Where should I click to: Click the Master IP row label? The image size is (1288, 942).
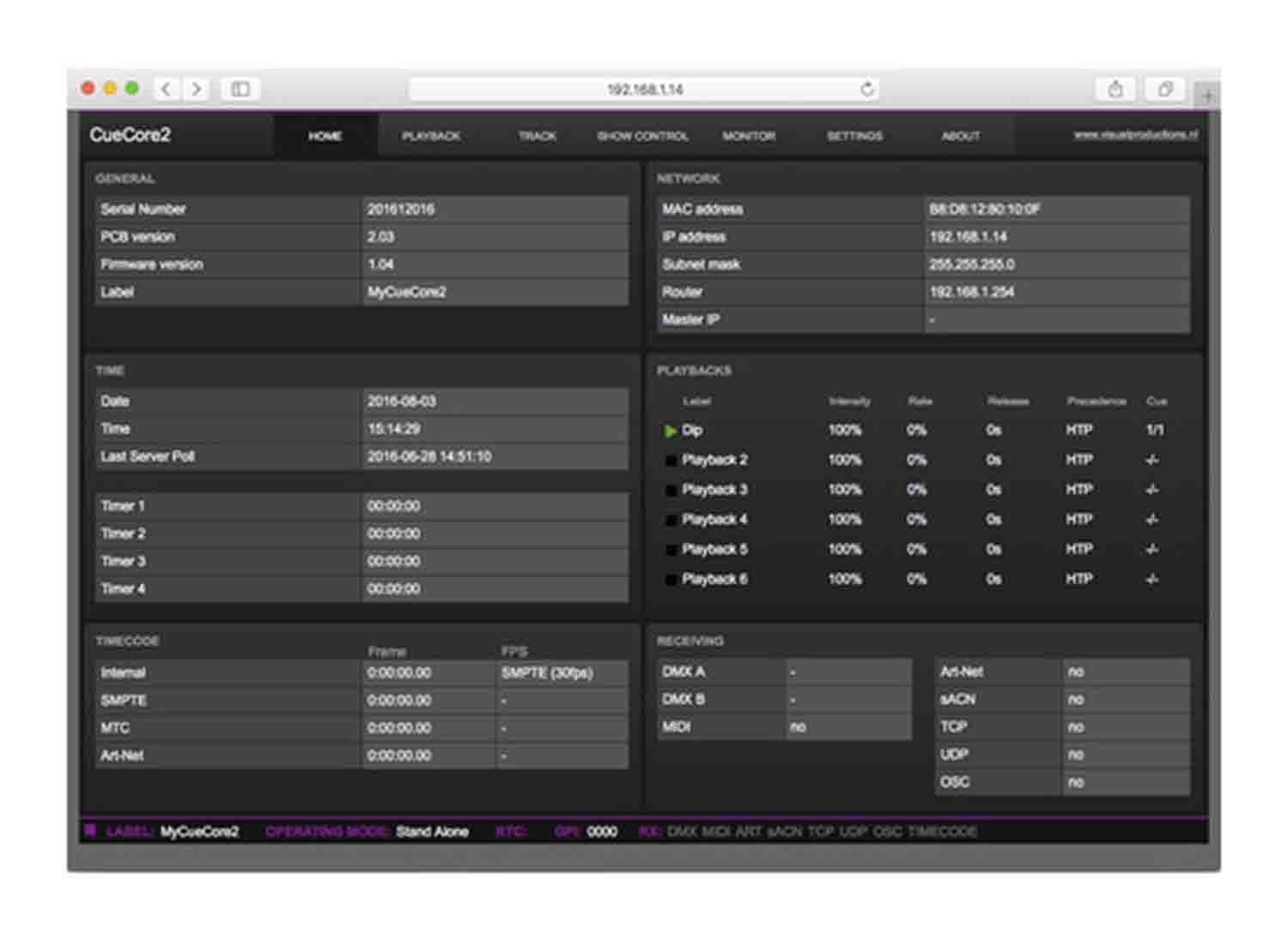pos(690,319)
